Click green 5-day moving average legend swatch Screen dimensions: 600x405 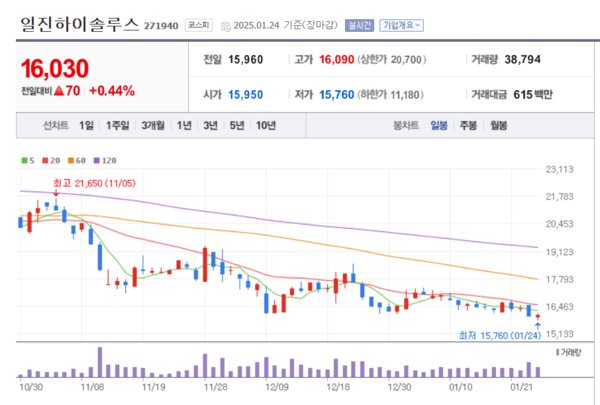24,160
